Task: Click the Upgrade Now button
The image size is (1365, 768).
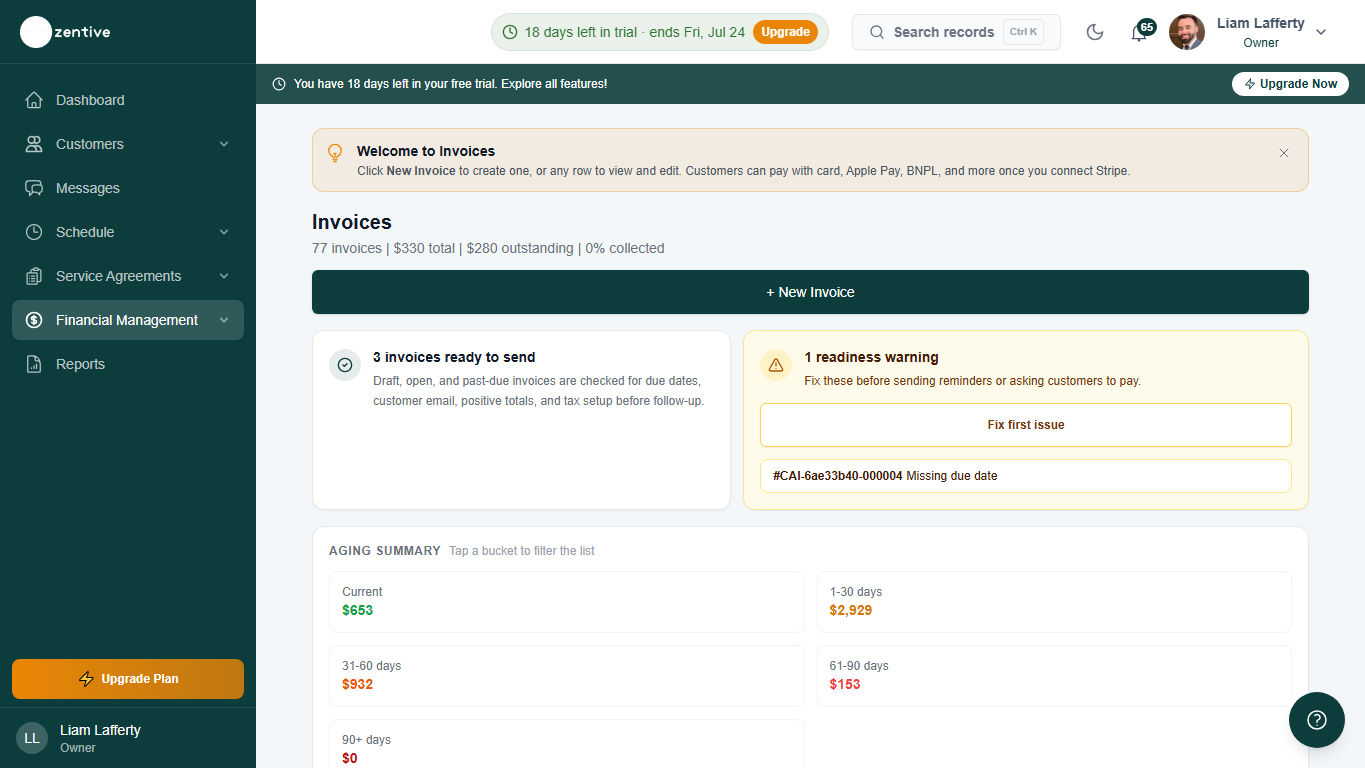Action: (1290, 84)
